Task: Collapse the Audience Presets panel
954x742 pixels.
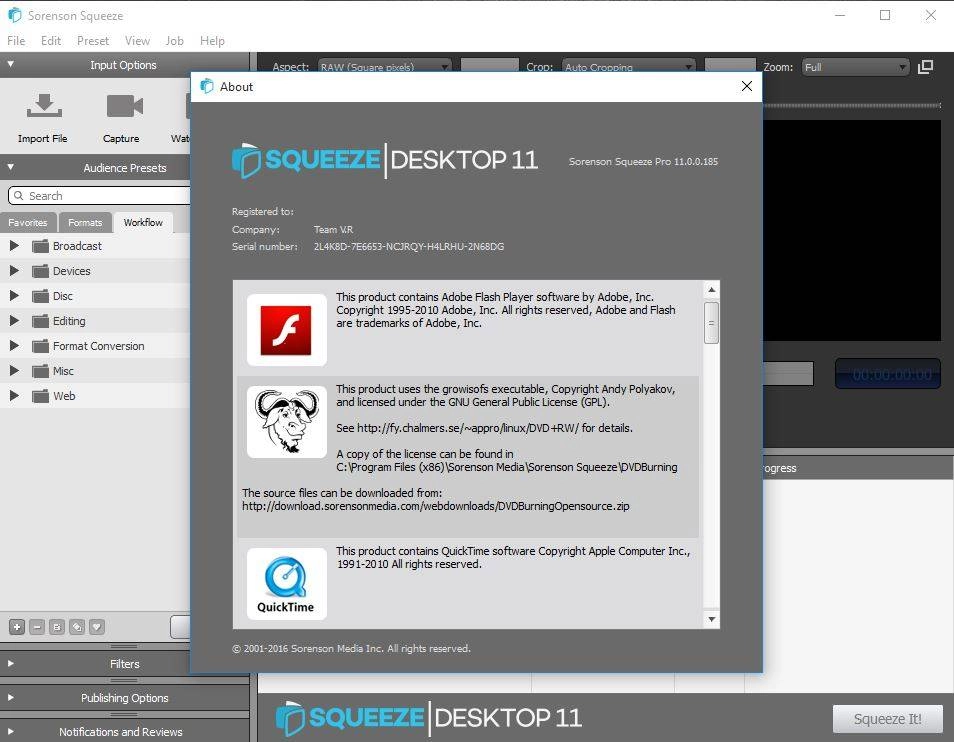Action: click(10, 167)
